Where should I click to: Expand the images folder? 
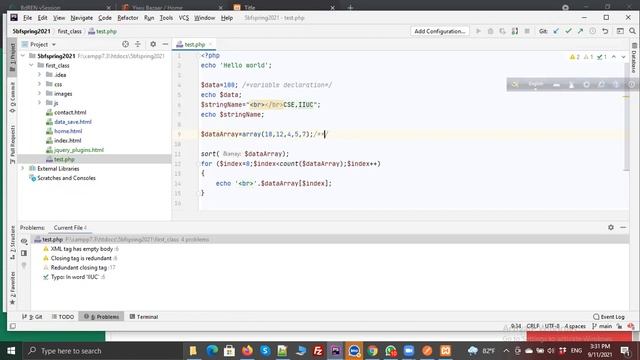click(40, 93)
